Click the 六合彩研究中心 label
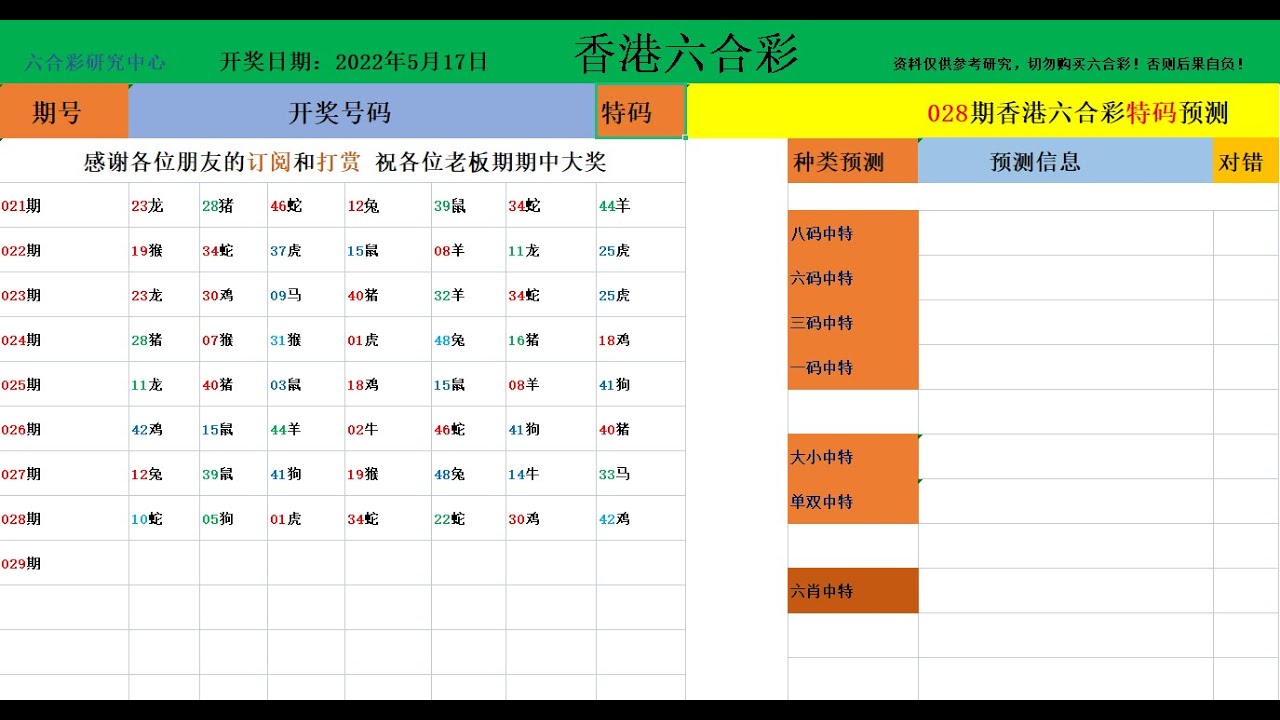Image resolution: width=1280 pixels, height=720 pixels. coord(95,62)
